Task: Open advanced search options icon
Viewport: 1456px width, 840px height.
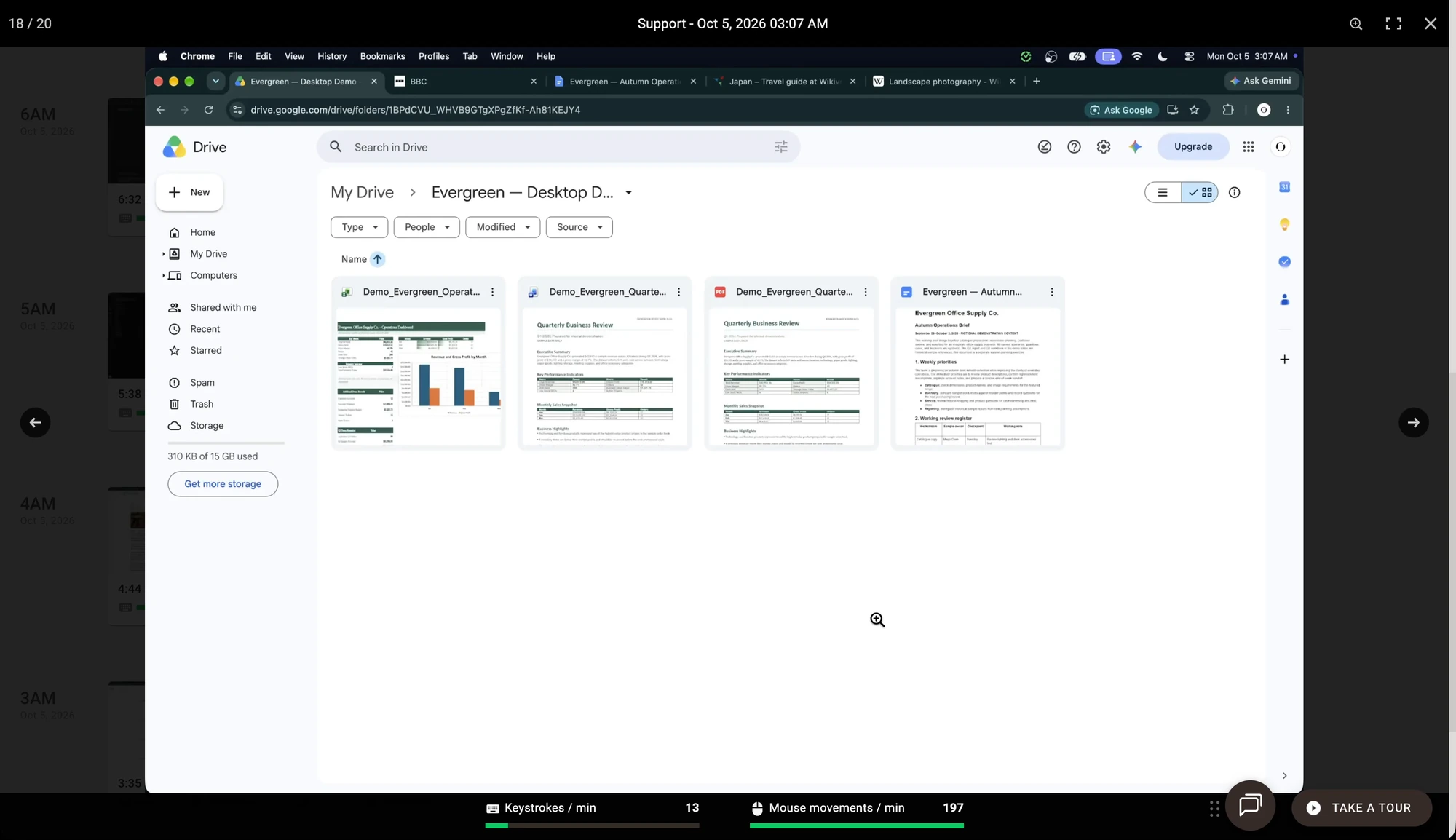Action: click(781, 147)
